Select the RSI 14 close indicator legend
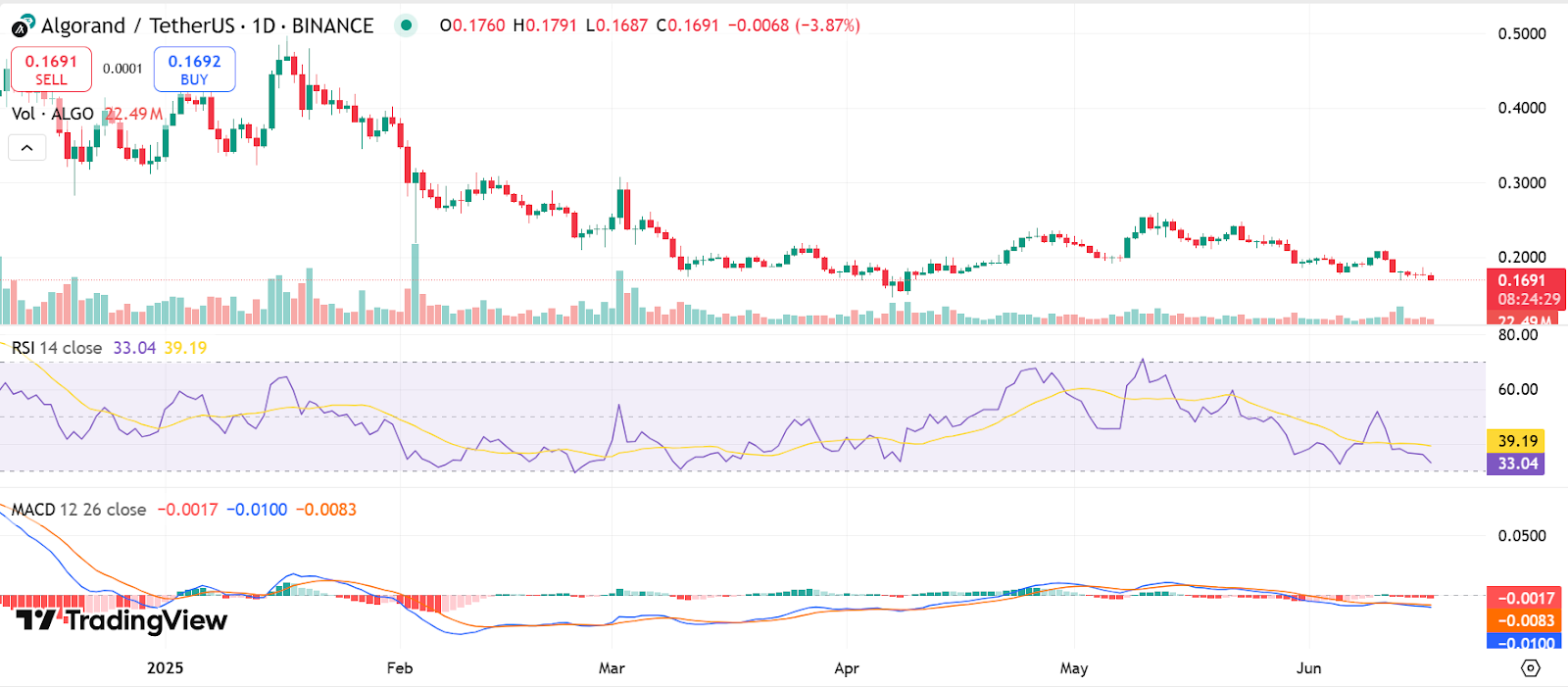1568x687 pixels. pos(57,348)
